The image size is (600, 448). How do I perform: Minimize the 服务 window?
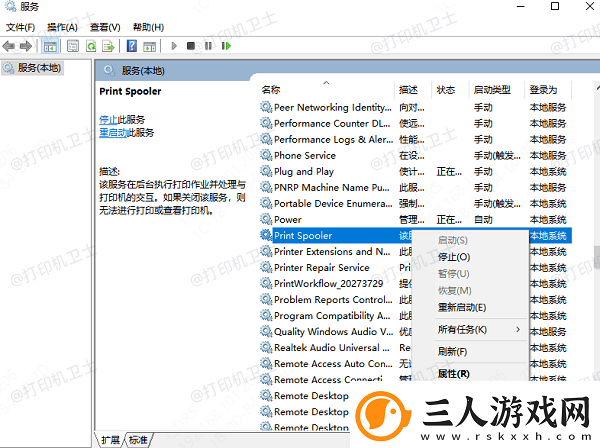click(x=520, y=7)
